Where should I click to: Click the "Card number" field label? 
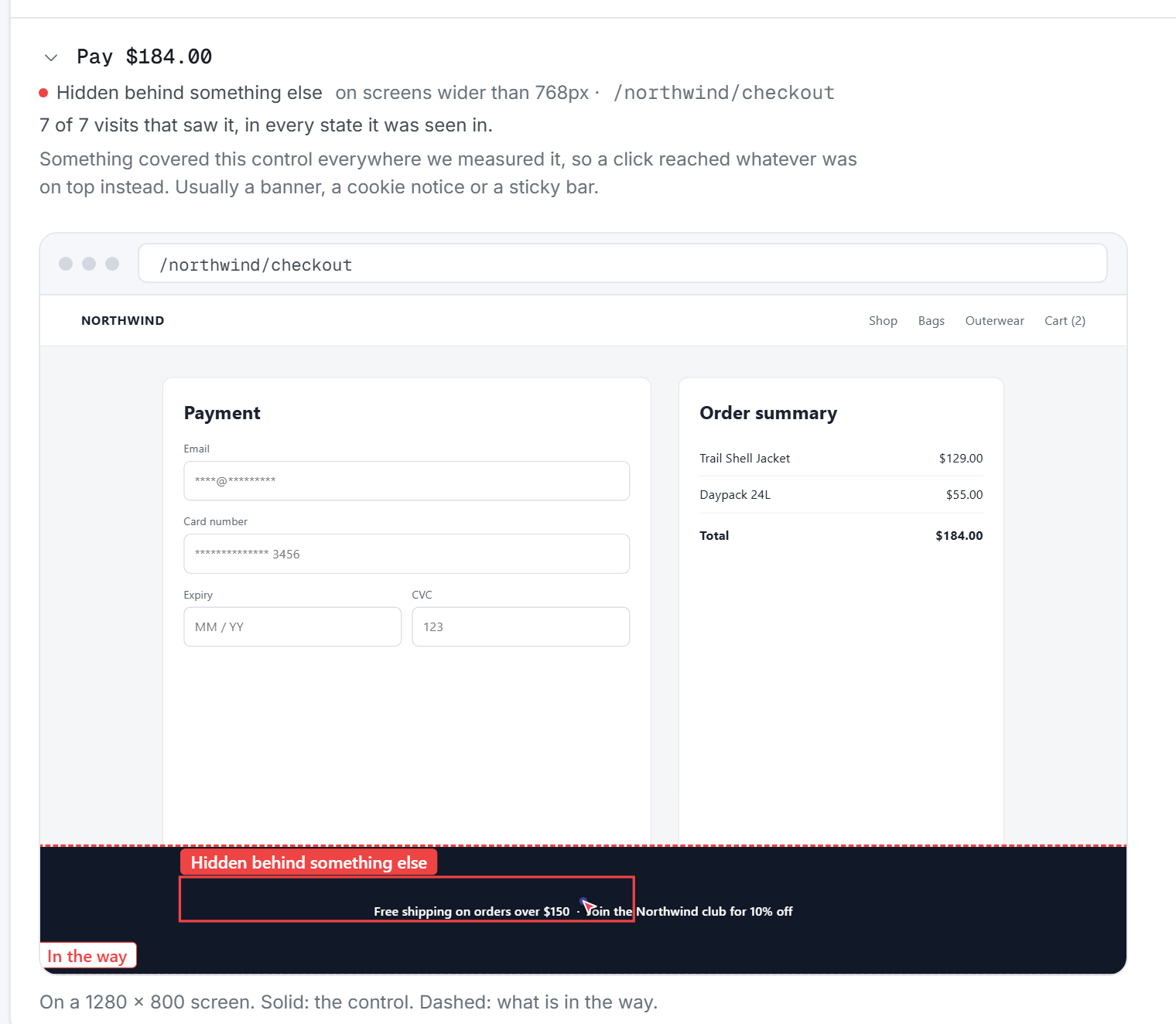(x=216, y=521)
